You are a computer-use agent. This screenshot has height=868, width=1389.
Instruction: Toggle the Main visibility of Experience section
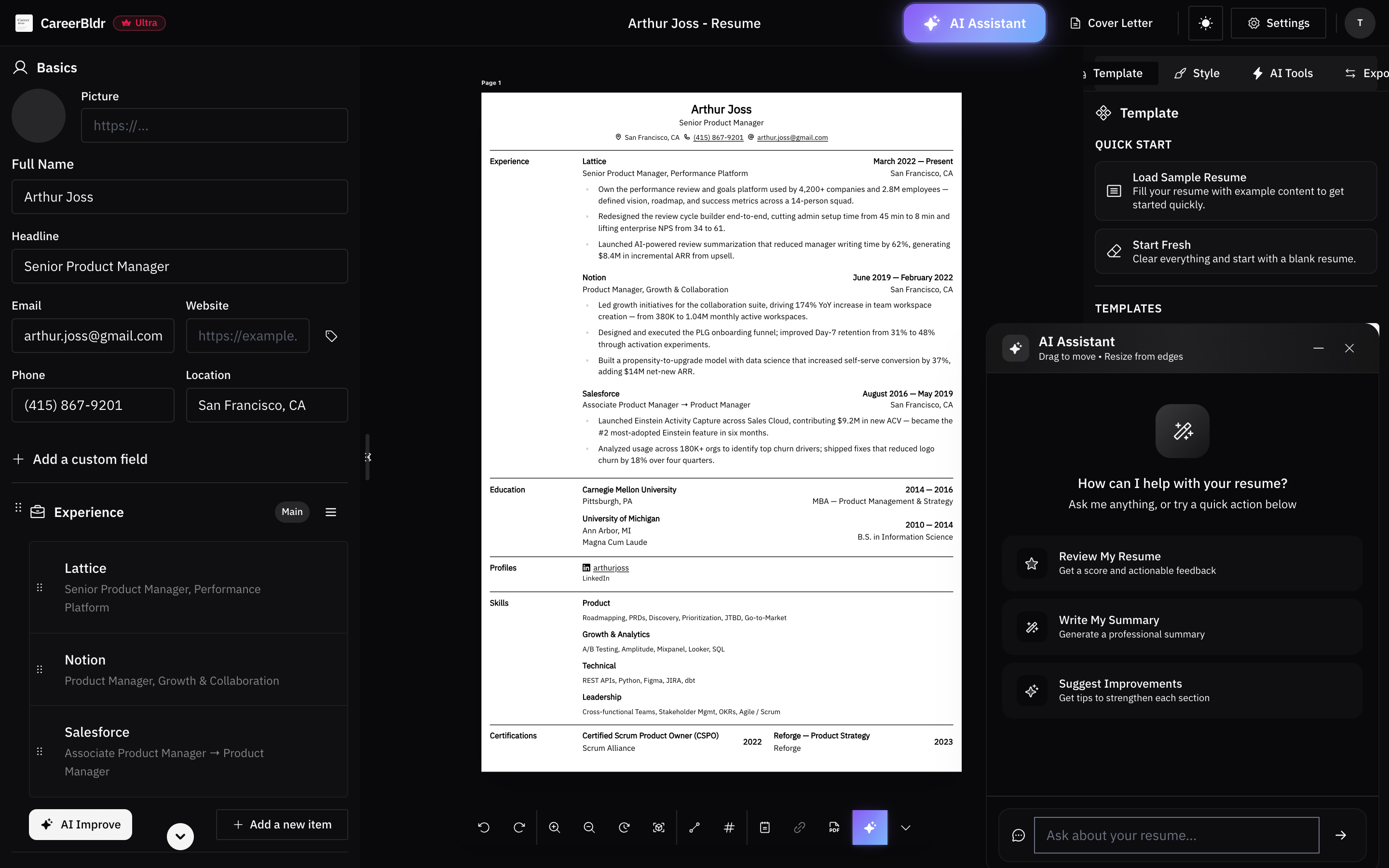(292, 512)
